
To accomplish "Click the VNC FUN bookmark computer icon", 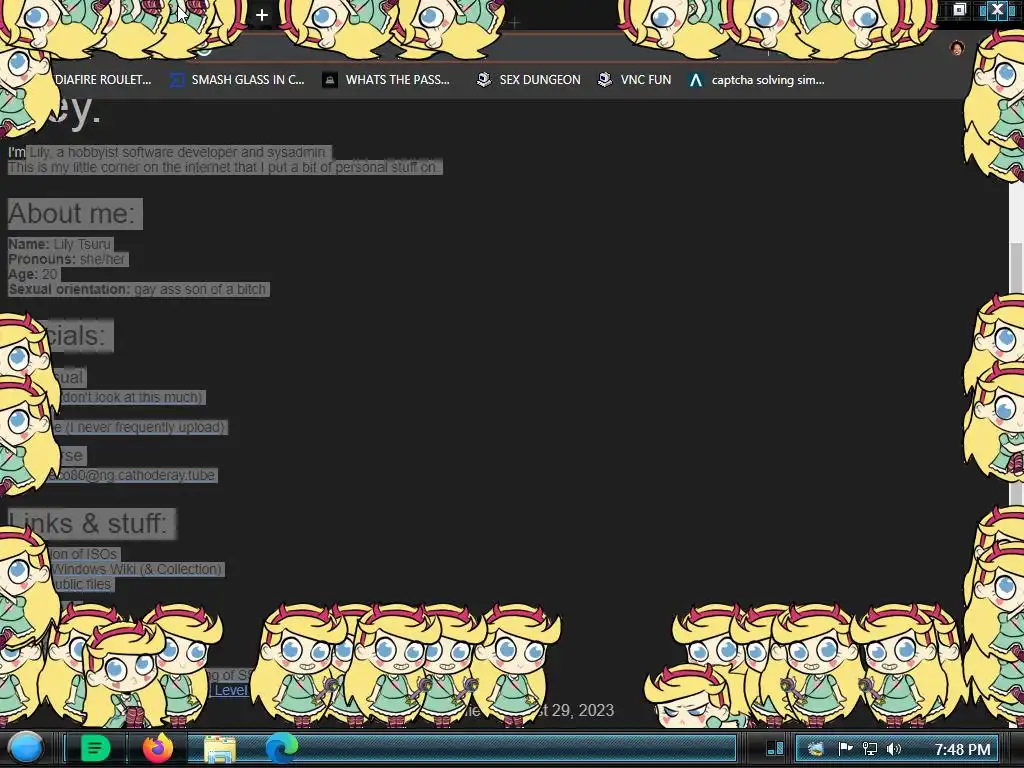I will point(605,80).
